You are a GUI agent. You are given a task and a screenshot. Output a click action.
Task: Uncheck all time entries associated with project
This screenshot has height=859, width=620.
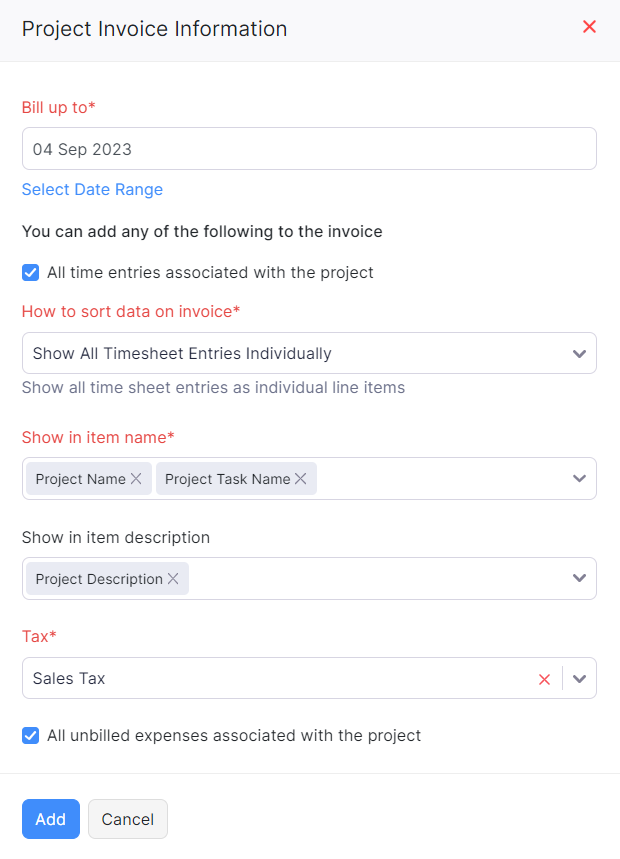(30, 272)
